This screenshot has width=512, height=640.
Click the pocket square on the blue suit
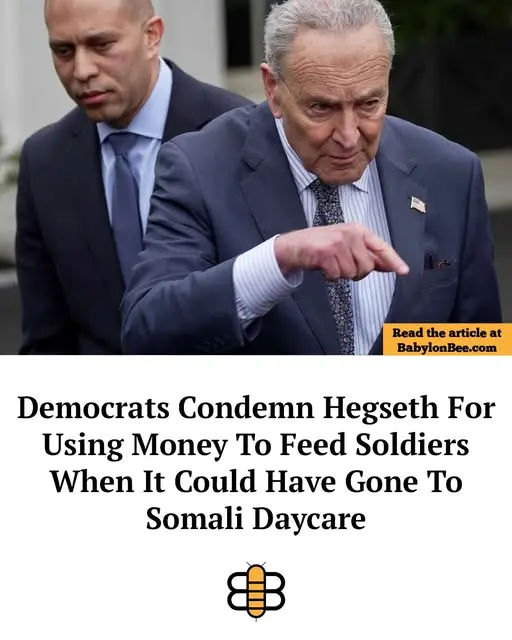coord(438,262)
